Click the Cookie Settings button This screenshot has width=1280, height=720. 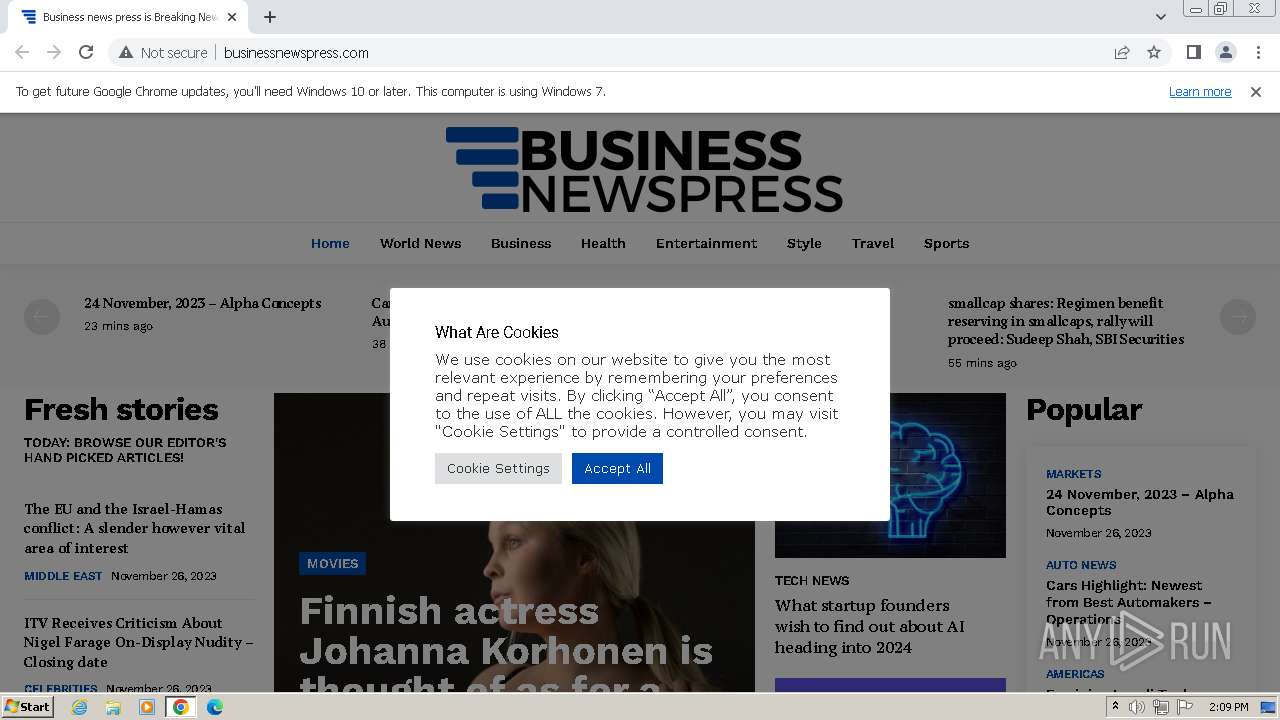(x=498, y=468)
